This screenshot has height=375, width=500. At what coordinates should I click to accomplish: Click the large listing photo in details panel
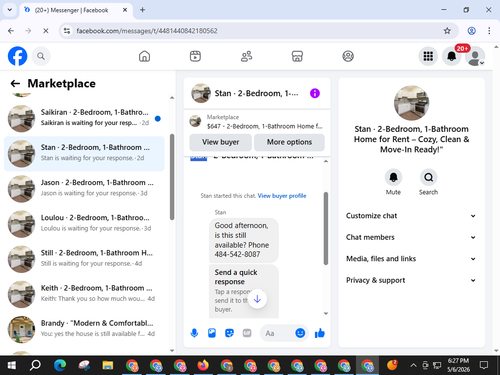(411, 103)
